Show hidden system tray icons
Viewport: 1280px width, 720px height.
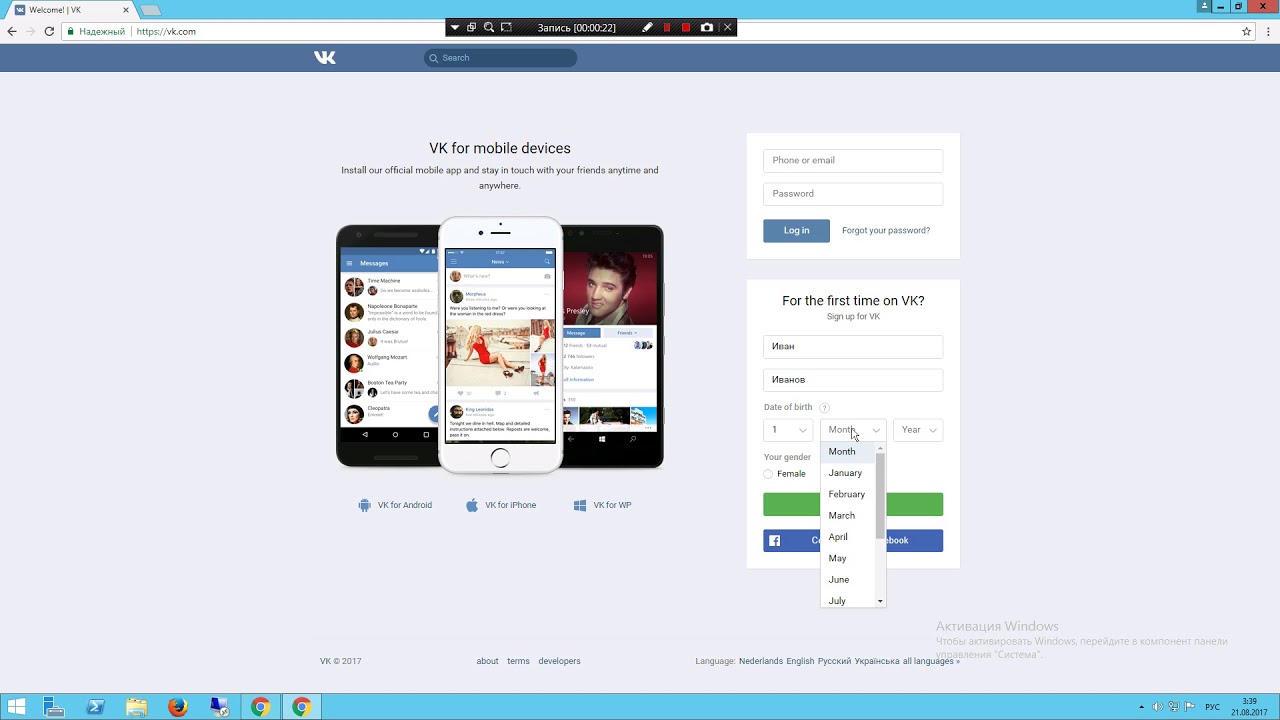pyautogui.click(x=1142, y=707)
